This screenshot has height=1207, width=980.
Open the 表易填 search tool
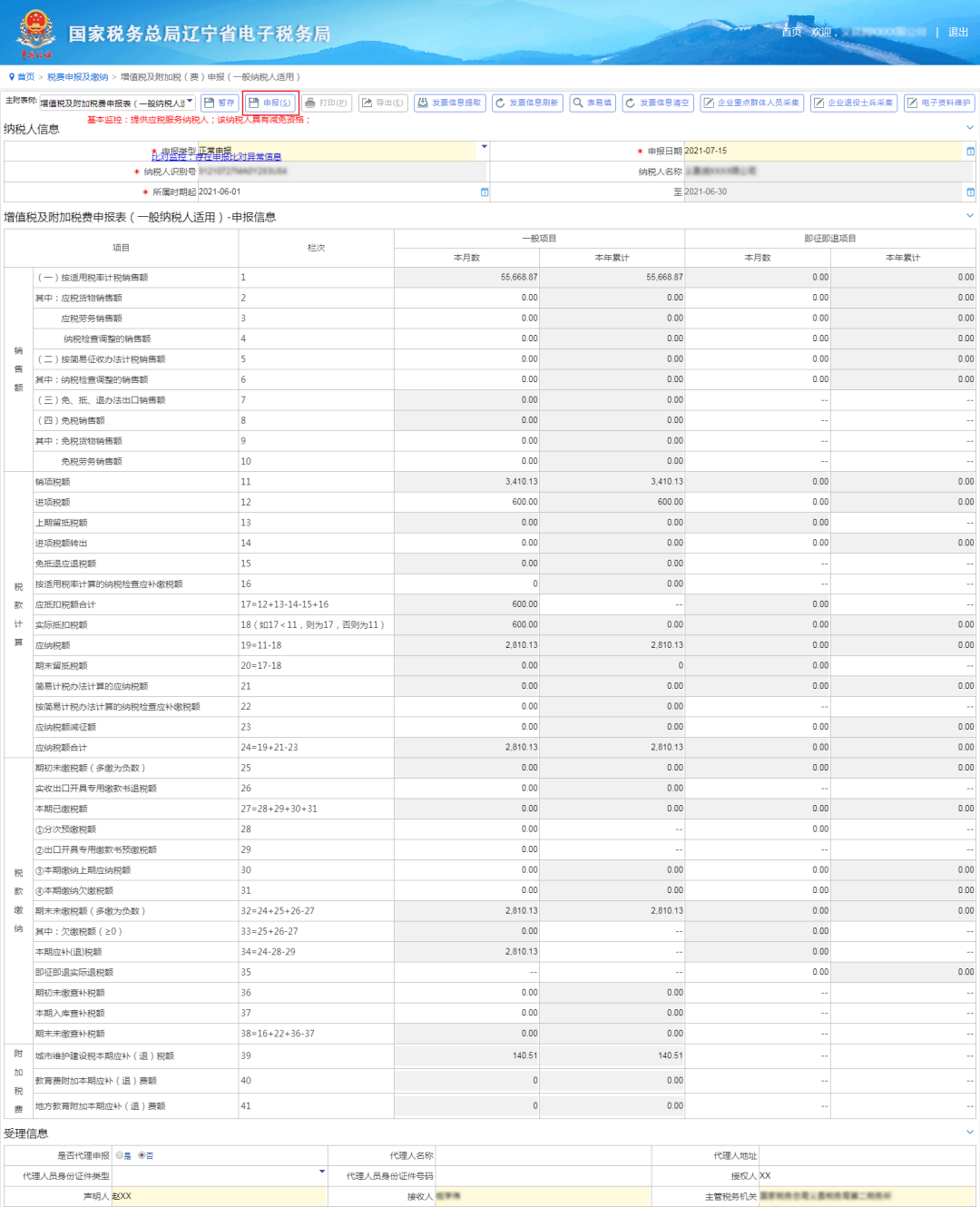click(593, 103)
